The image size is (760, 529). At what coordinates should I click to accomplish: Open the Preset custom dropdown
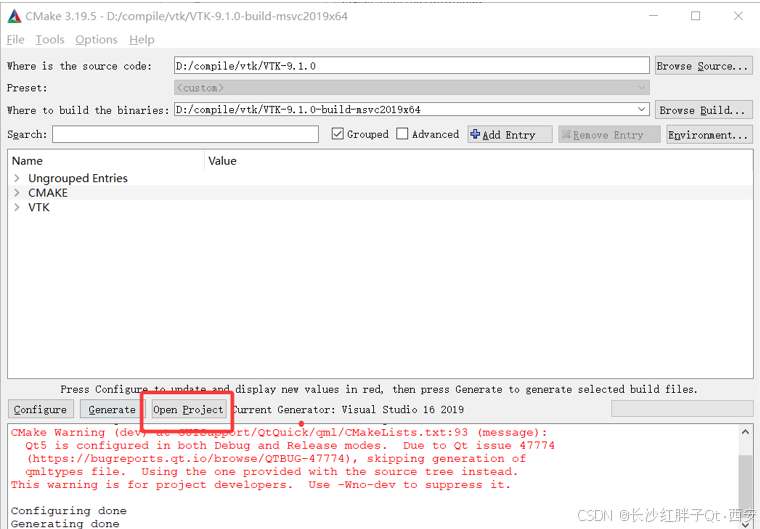(x=642, y=88)
